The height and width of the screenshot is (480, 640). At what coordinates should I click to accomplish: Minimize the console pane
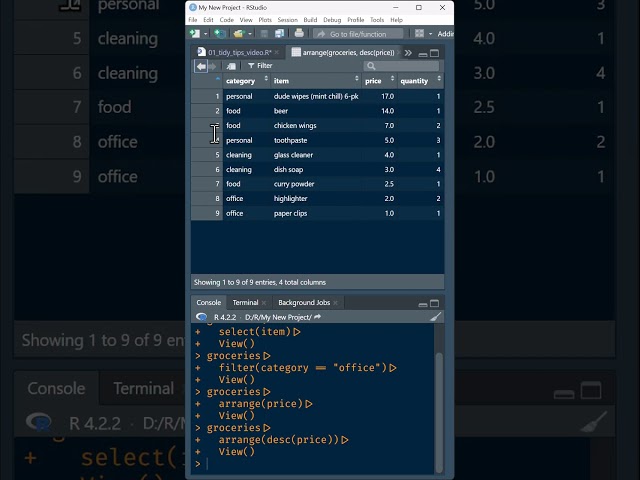click(x=423, y=304)
